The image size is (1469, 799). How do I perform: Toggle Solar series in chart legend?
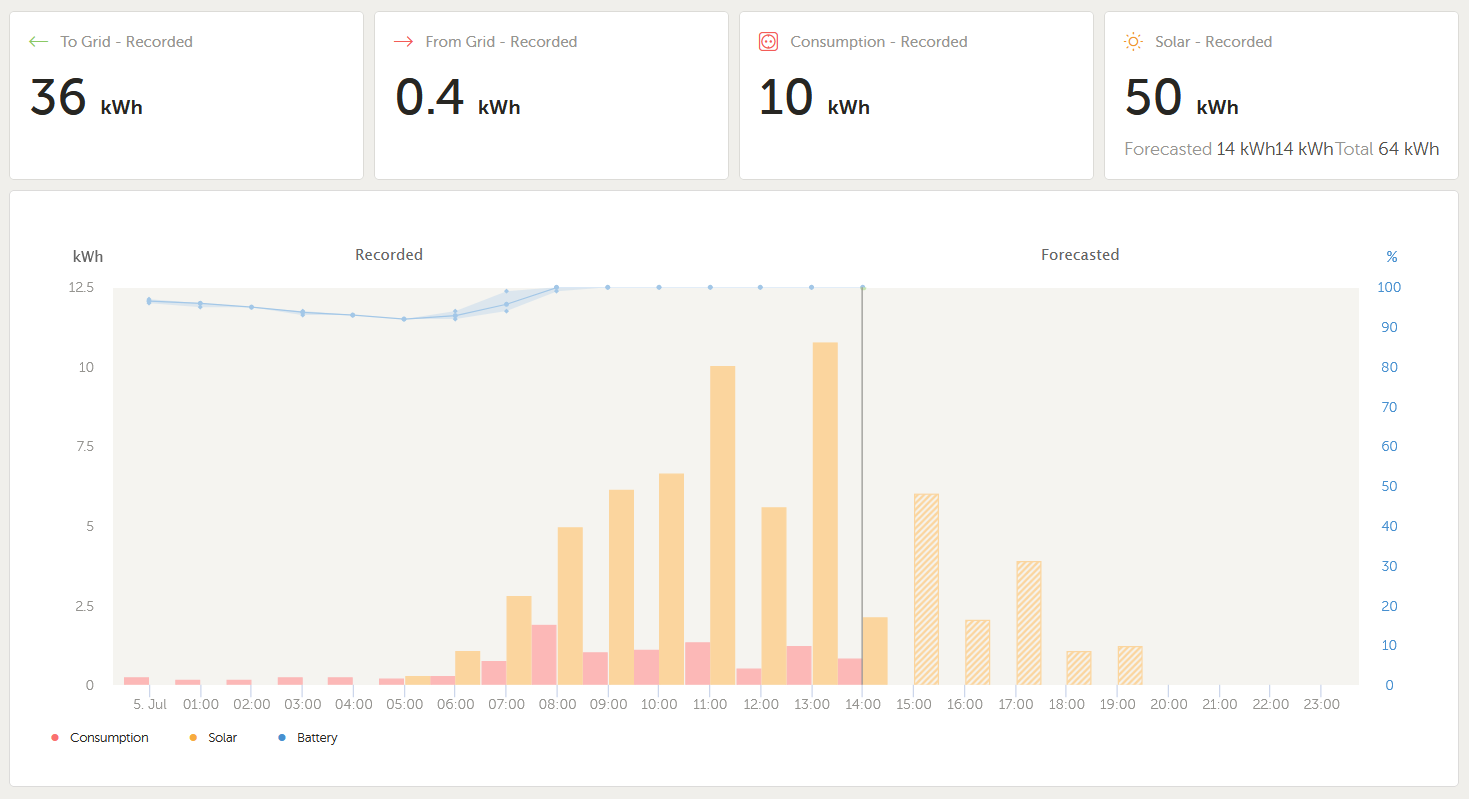[213, 738]
